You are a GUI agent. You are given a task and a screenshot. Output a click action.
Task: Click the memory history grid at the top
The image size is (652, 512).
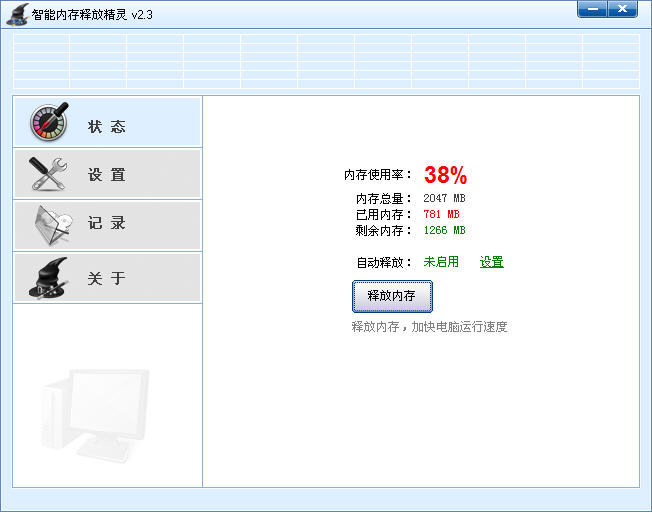326,62
